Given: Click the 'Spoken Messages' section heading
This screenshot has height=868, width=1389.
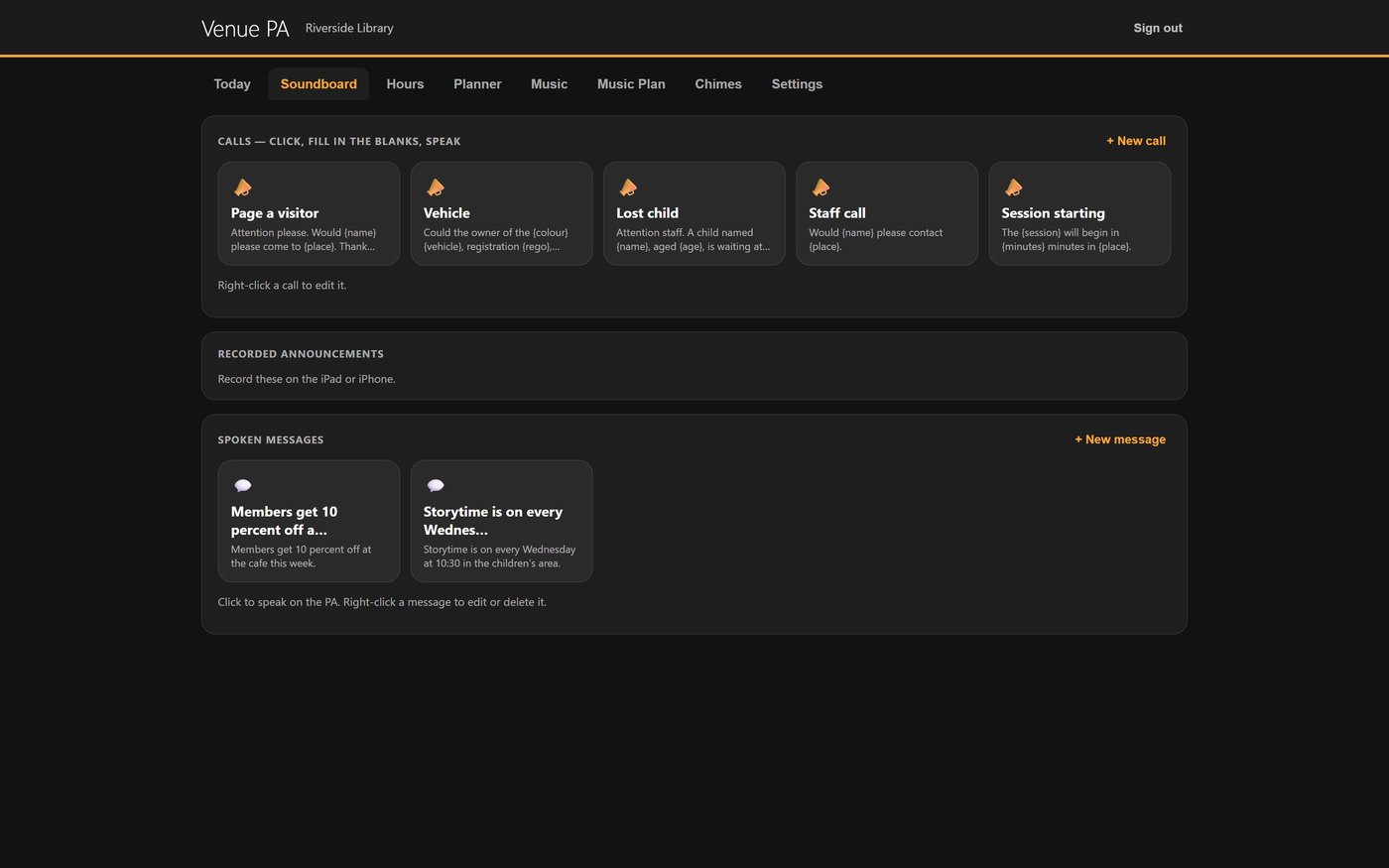Looking at the screenshot, I should tap(271, 439).
